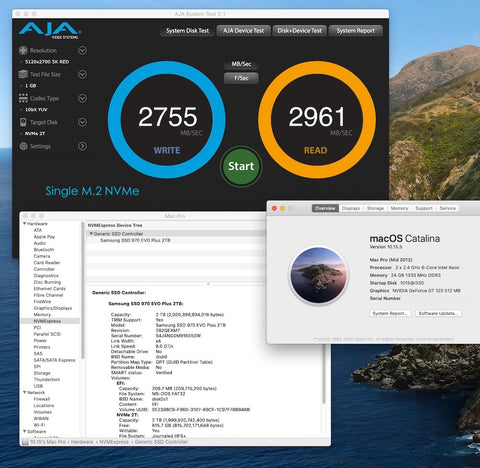Select Samsung SSD 970 EVO Plus 2TB row
The height and width of the screenshot is (468, 480).
(135, 240)
